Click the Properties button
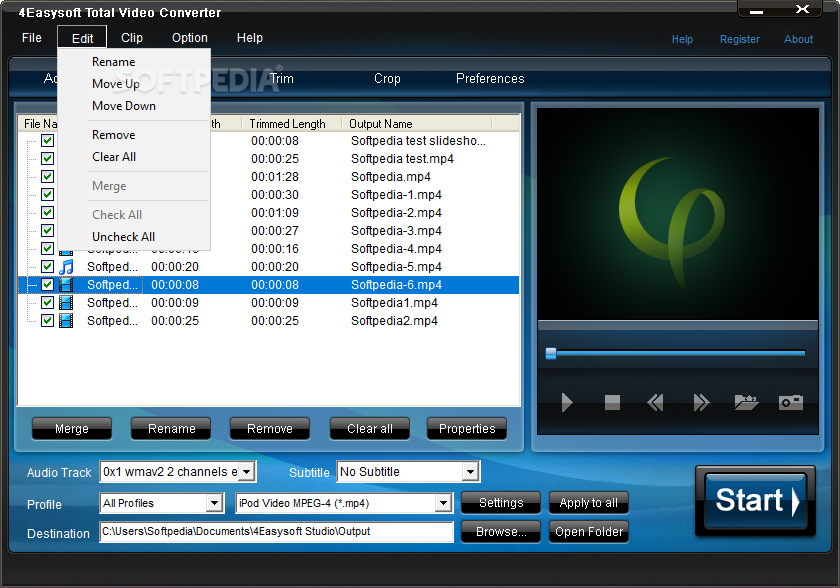The image size is (840, 588). pos(467,429)
